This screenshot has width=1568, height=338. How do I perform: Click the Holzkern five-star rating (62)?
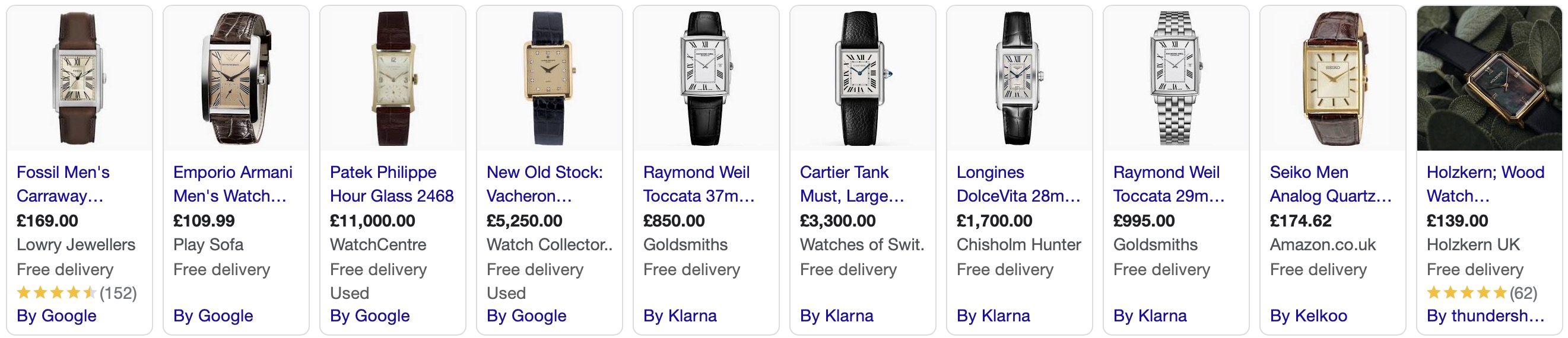coord(1481,293)
